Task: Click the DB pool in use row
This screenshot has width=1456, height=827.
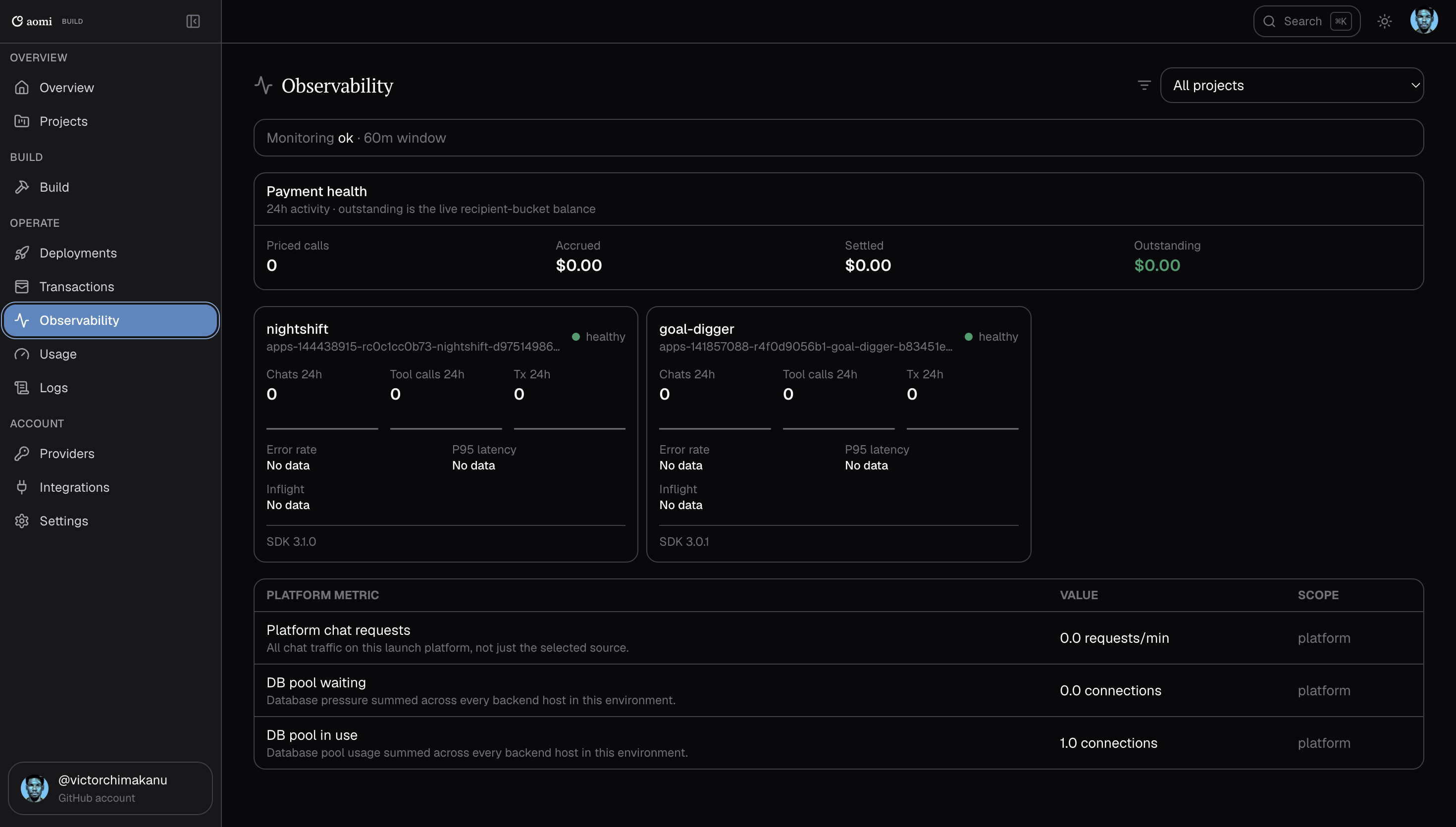Action: [838, 743]
